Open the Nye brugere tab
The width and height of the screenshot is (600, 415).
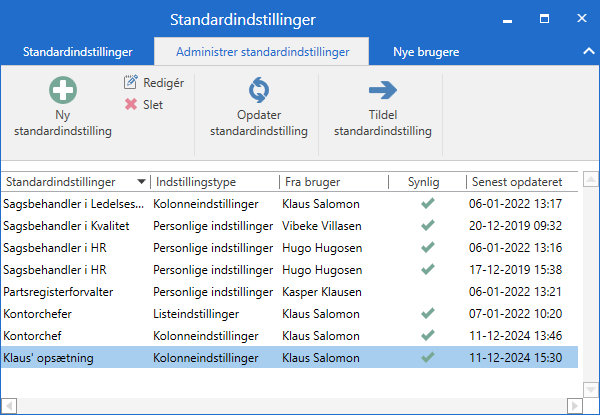[x=427, y=51]
